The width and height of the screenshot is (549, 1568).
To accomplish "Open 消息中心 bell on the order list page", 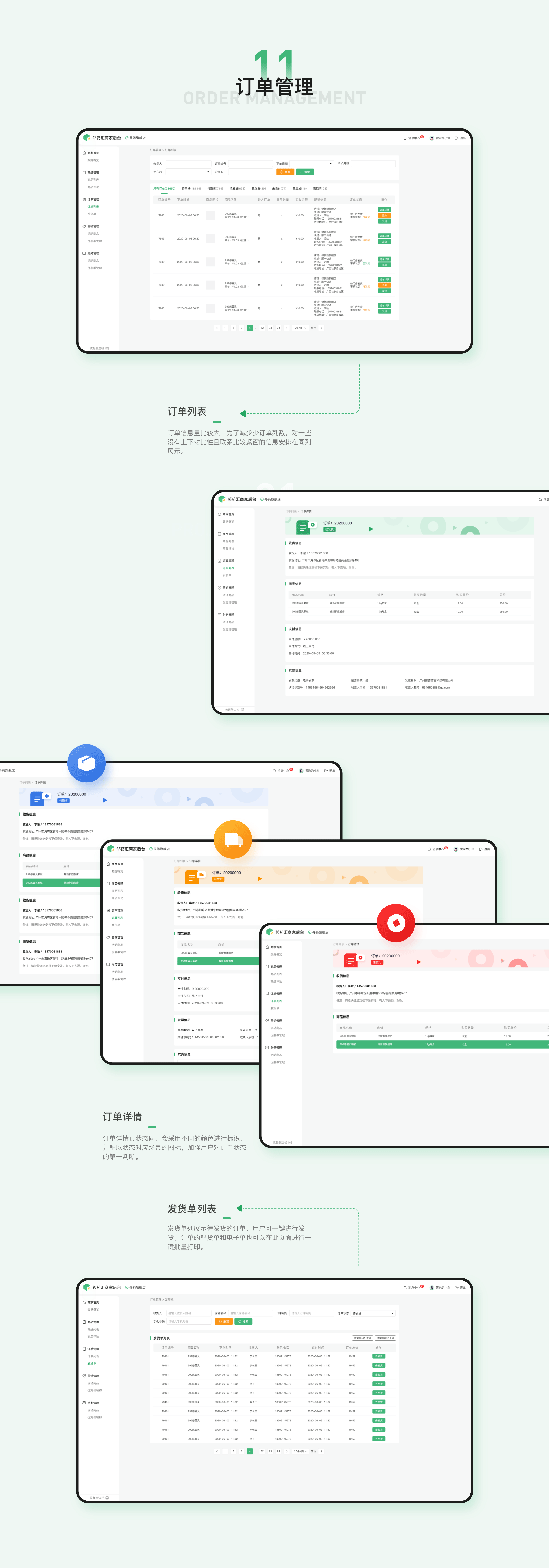I will click(405, 138).
